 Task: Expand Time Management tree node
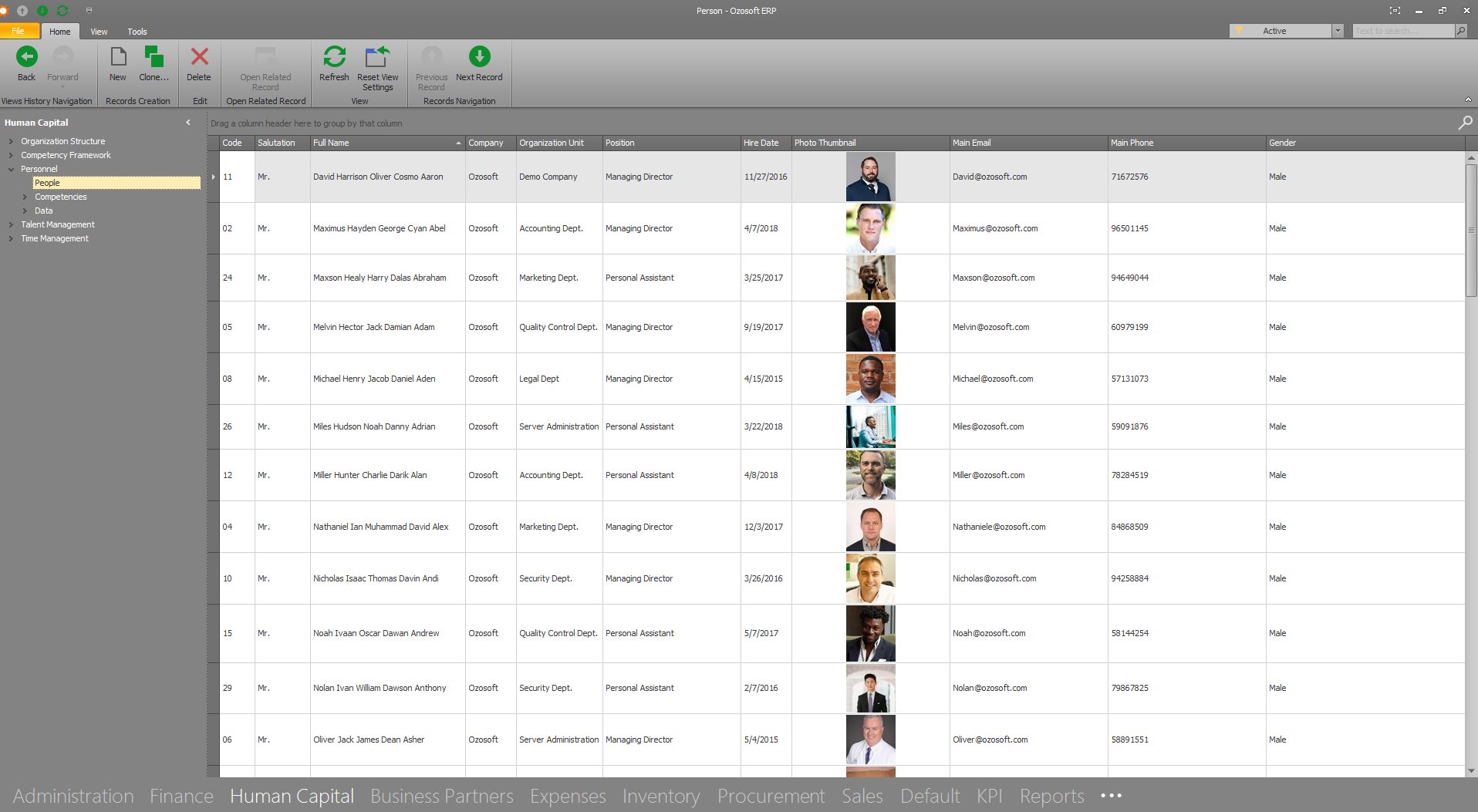(11, 238)
